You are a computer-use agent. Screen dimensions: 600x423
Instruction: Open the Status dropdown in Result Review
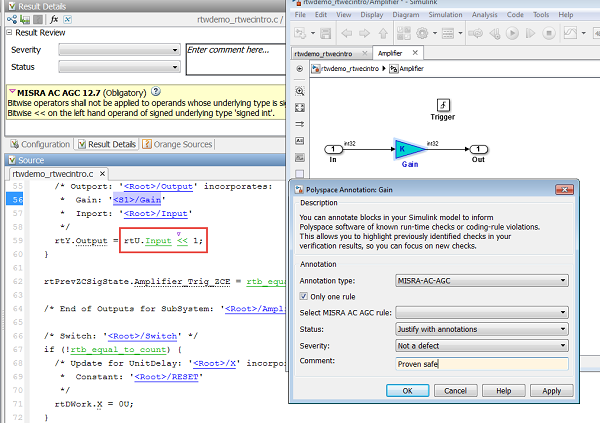119,67
